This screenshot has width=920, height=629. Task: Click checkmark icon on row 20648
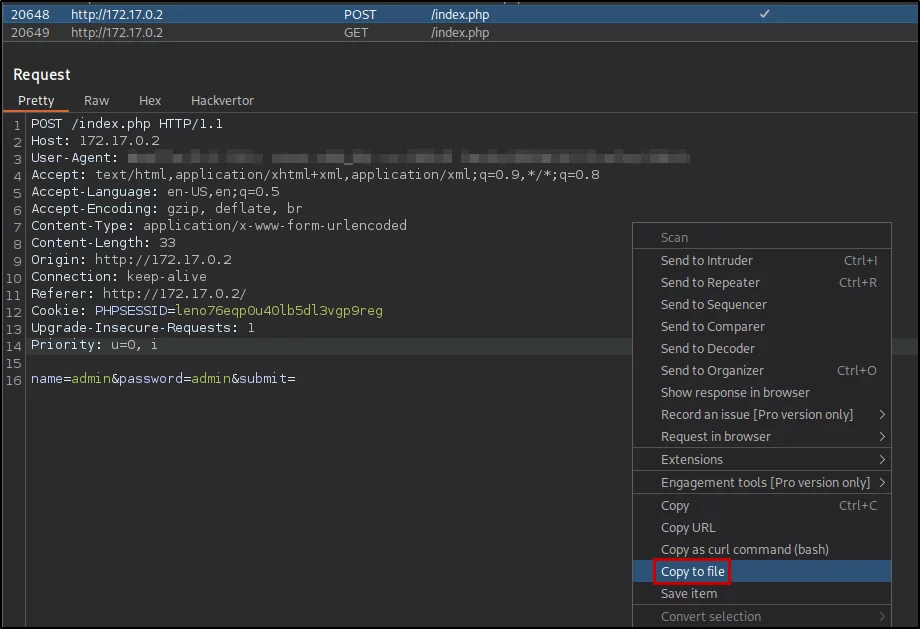click(765, 13)
